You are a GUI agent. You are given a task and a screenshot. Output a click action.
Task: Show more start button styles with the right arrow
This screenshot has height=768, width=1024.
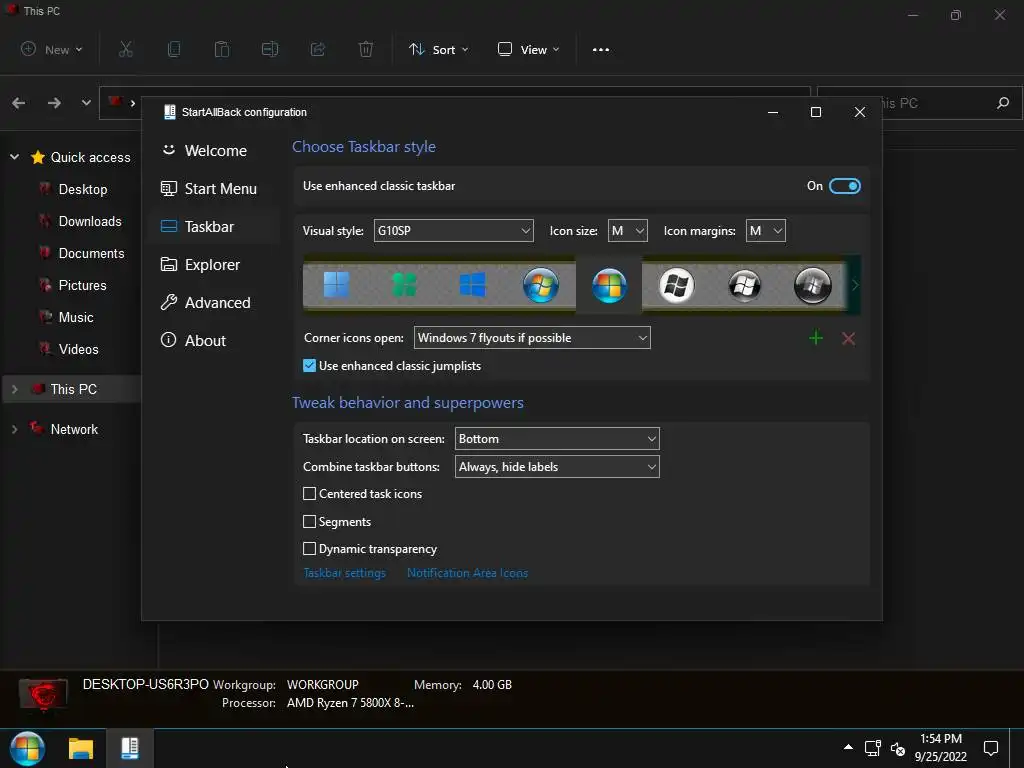point(854,285)
